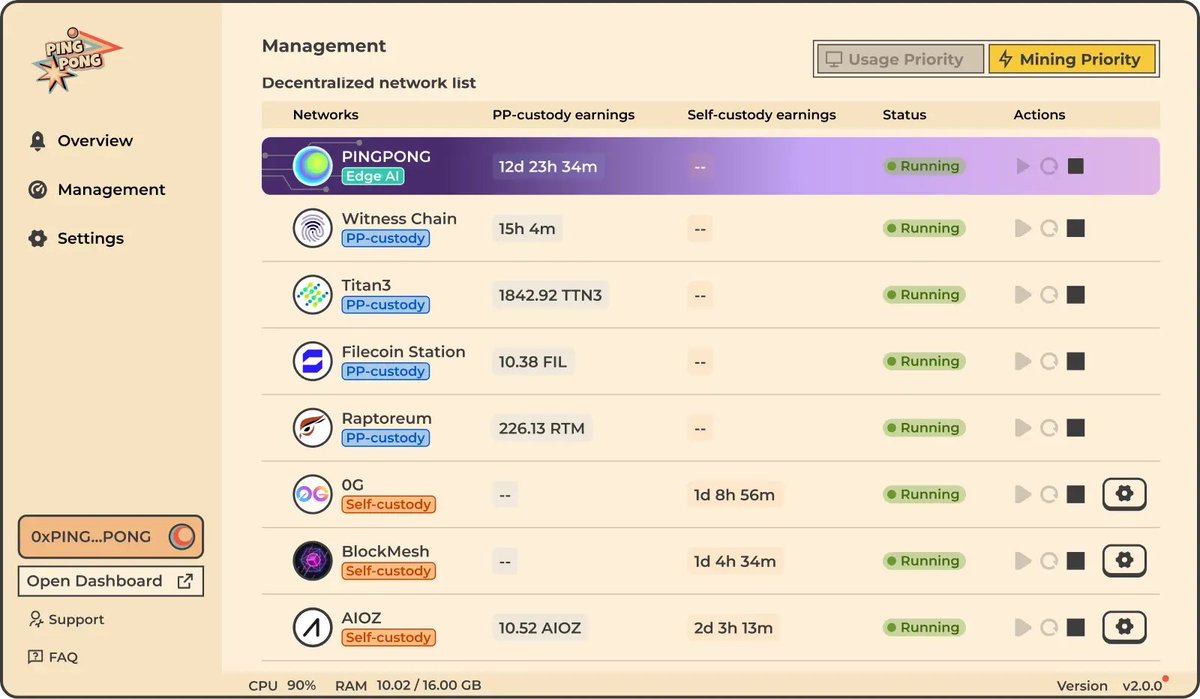Open the Settings page
1200x699 pixels.
point(76,239)
